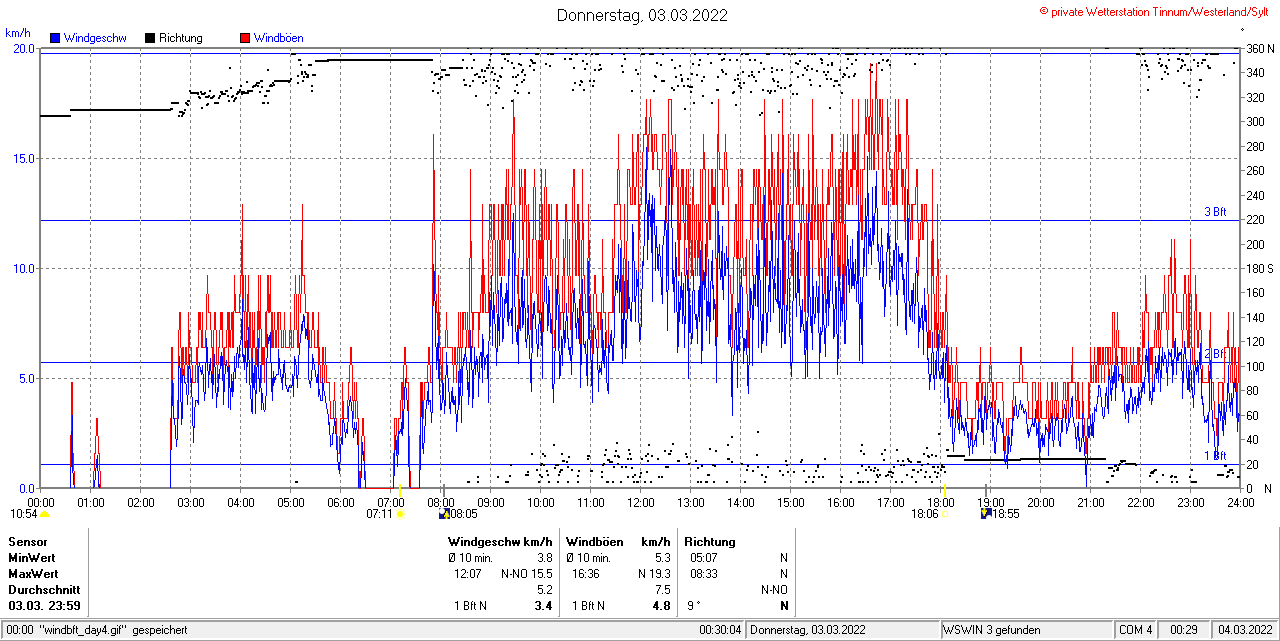Click the 9 ° direction value
1280x641 pixels.
coord(694,606)
